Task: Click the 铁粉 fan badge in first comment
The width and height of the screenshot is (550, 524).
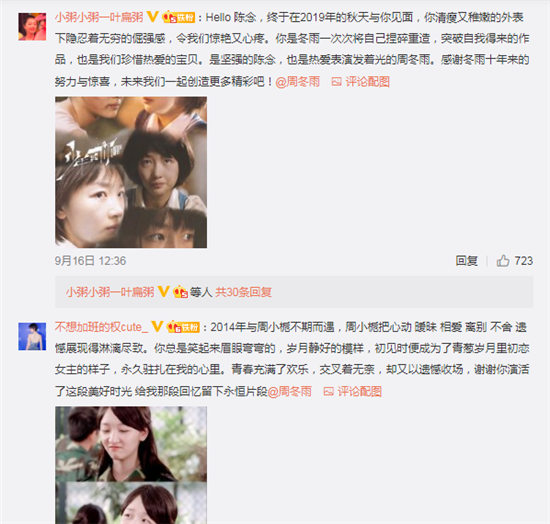Action: pos(179,17)
